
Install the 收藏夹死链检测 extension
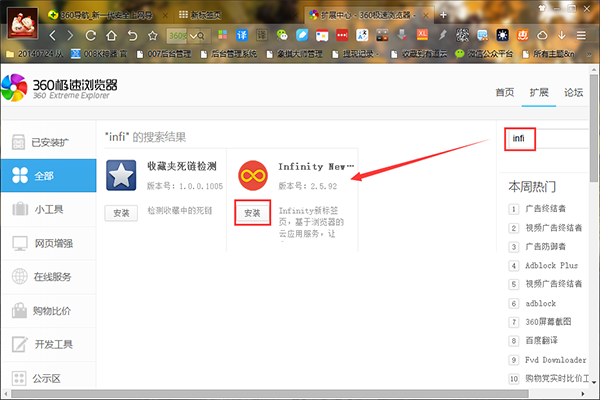tap(121, 213)
